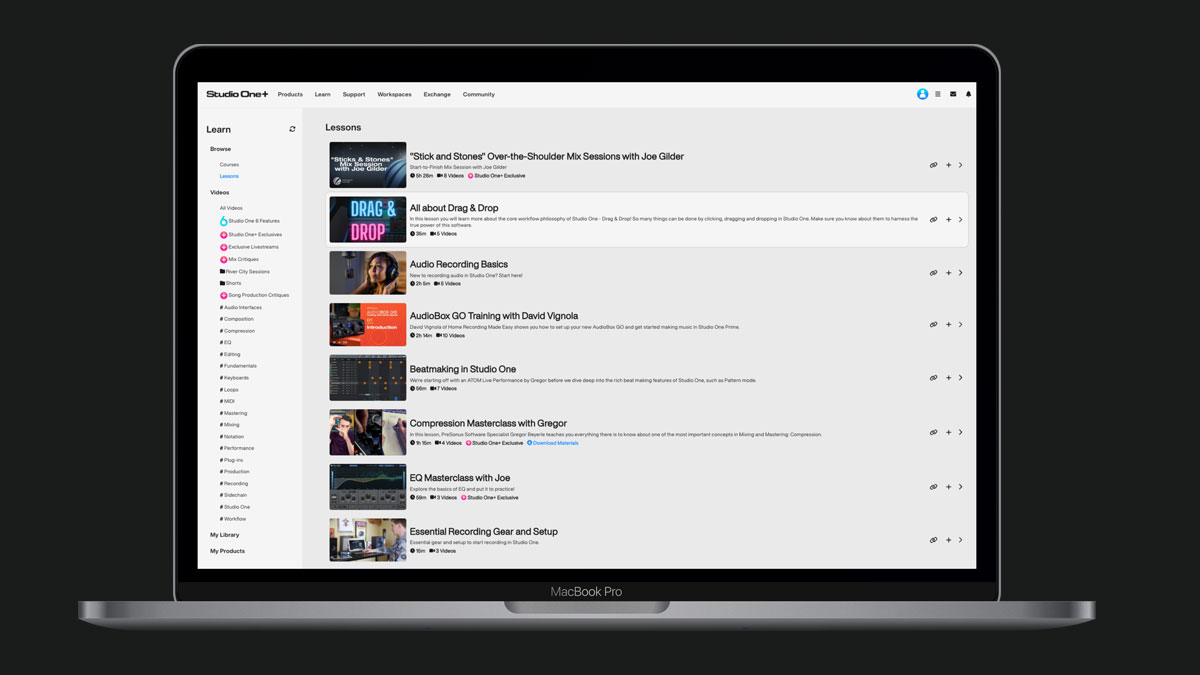Add All about Drag & Drop with plus

tap(948, 220)
